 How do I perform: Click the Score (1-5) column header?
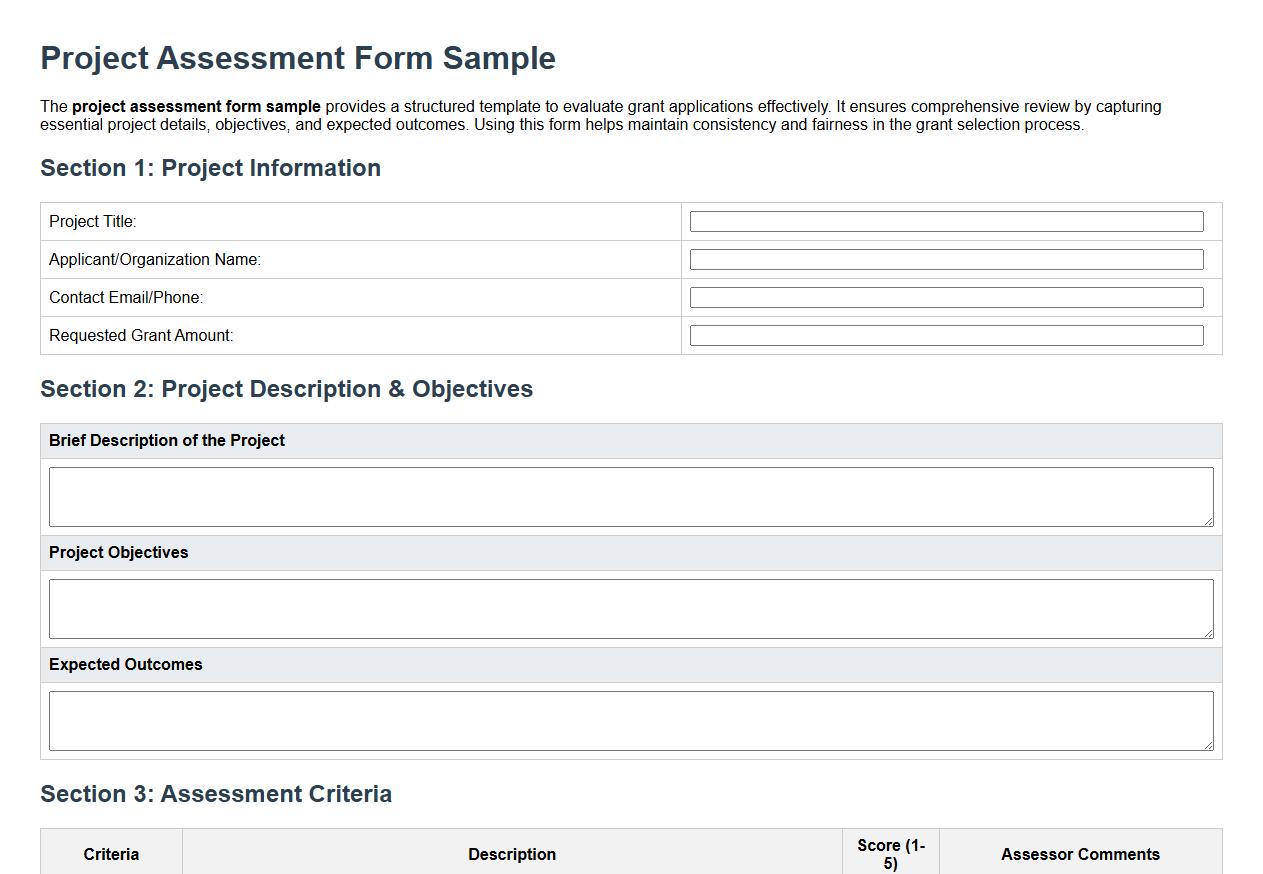[890, 854]
